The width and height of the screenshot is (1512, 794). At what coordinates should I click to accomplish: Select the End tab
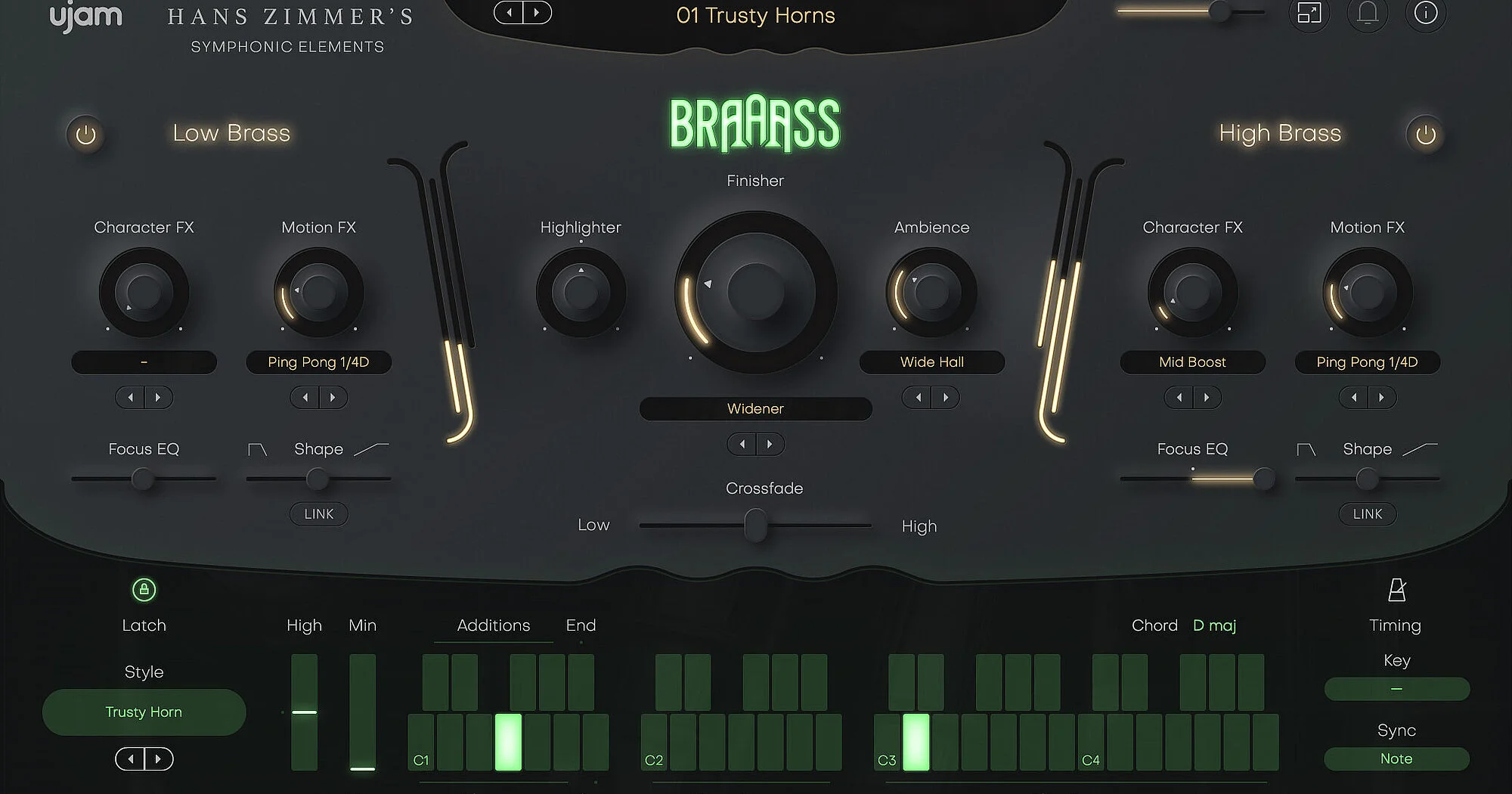580,625
